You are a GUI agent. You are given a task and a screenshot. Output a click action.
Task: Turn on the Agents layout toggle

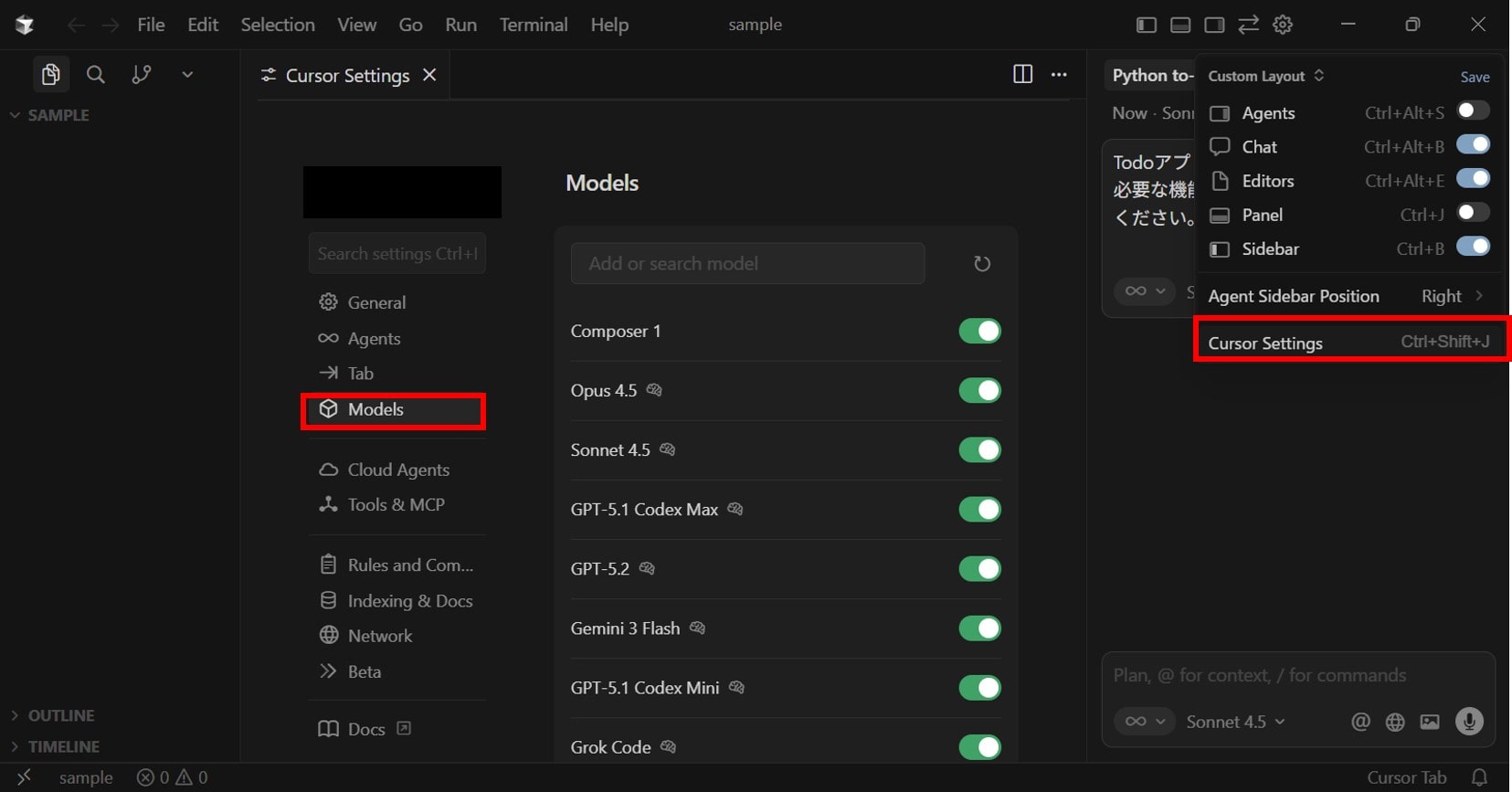tap(1473, 111)
